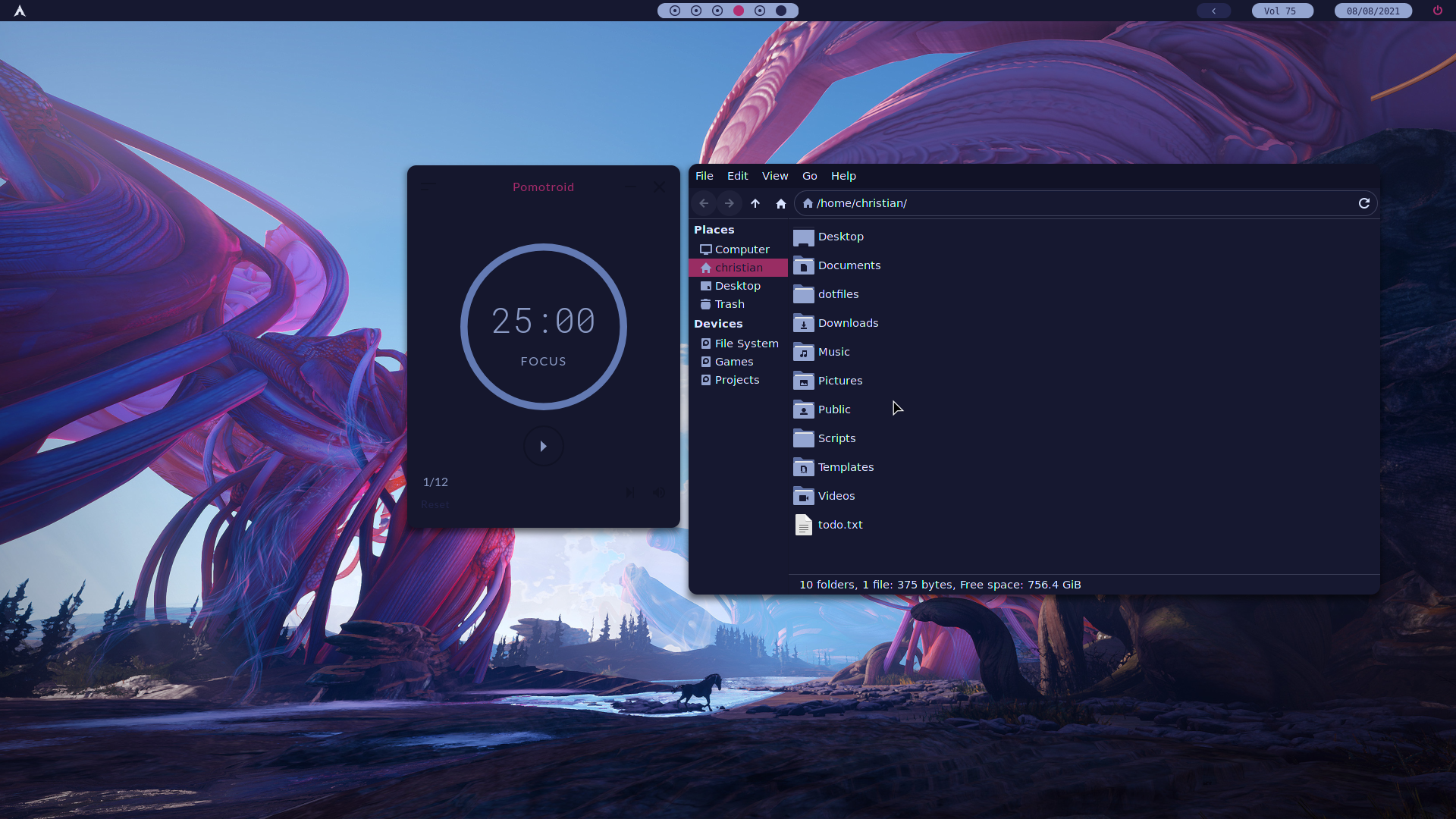Open the Pomotroid hamburger menu

click(x=428, y=187)
